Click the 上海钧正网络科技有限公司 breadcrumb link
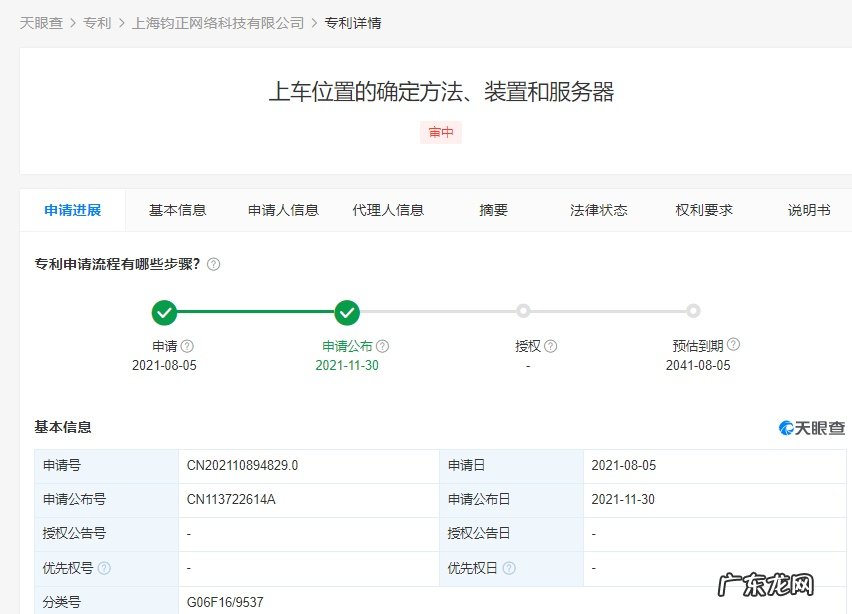This screenshot has height=614, width=852. click(218, 22)
